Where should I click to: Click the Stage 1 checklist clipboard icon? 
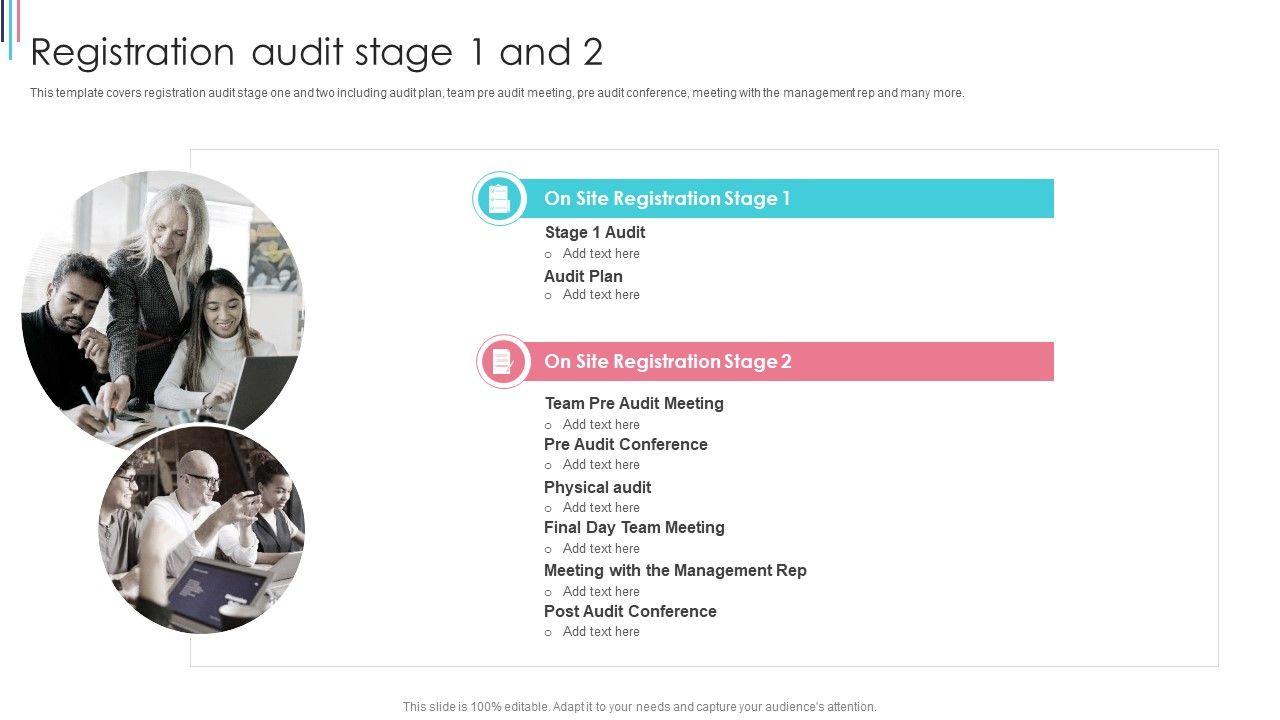499,198
